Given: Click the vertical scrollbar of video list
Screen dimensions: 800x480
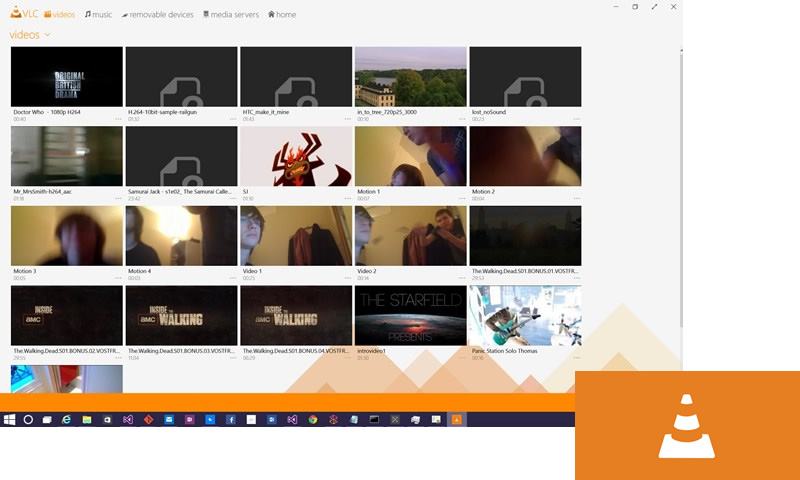Looking at the screenshot, I should click(681, 189).
